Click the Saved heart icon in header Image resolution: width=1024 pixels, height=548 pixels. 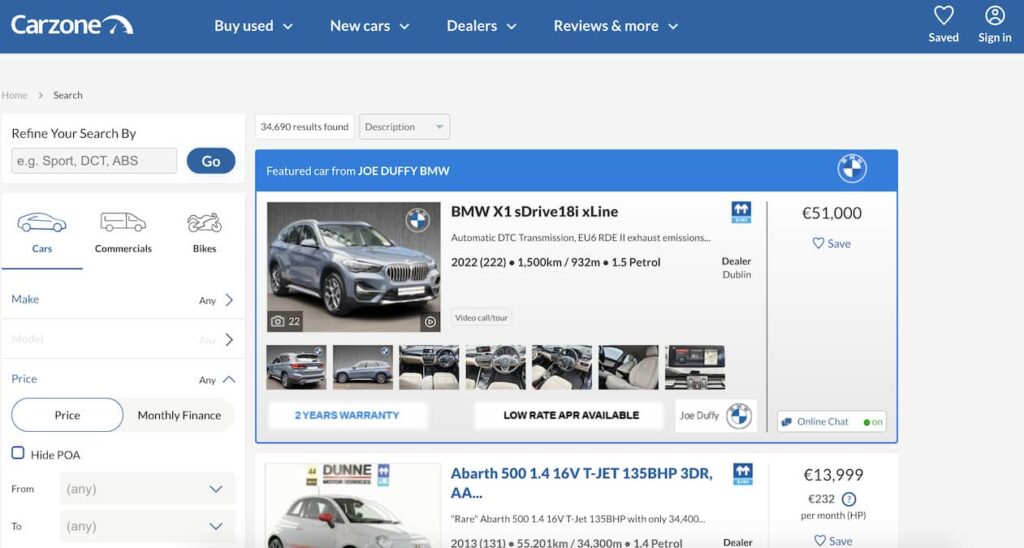coord(943,16)
